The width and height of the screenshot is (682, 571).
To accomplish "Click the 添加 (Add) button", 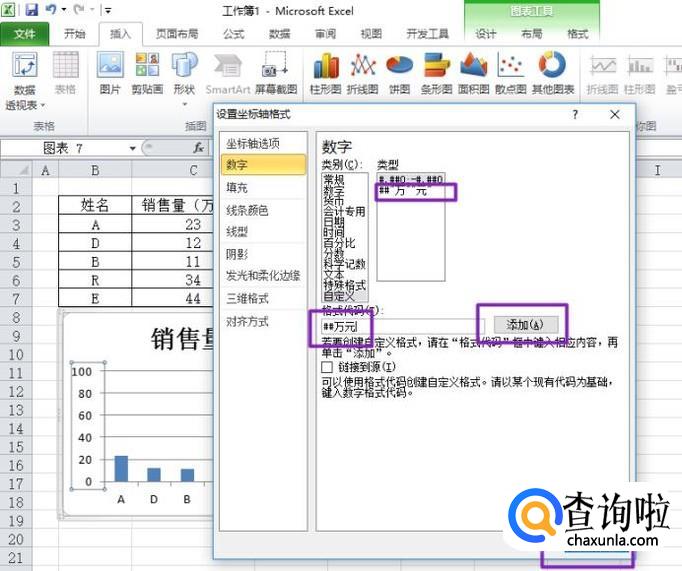I will point(525,324).
